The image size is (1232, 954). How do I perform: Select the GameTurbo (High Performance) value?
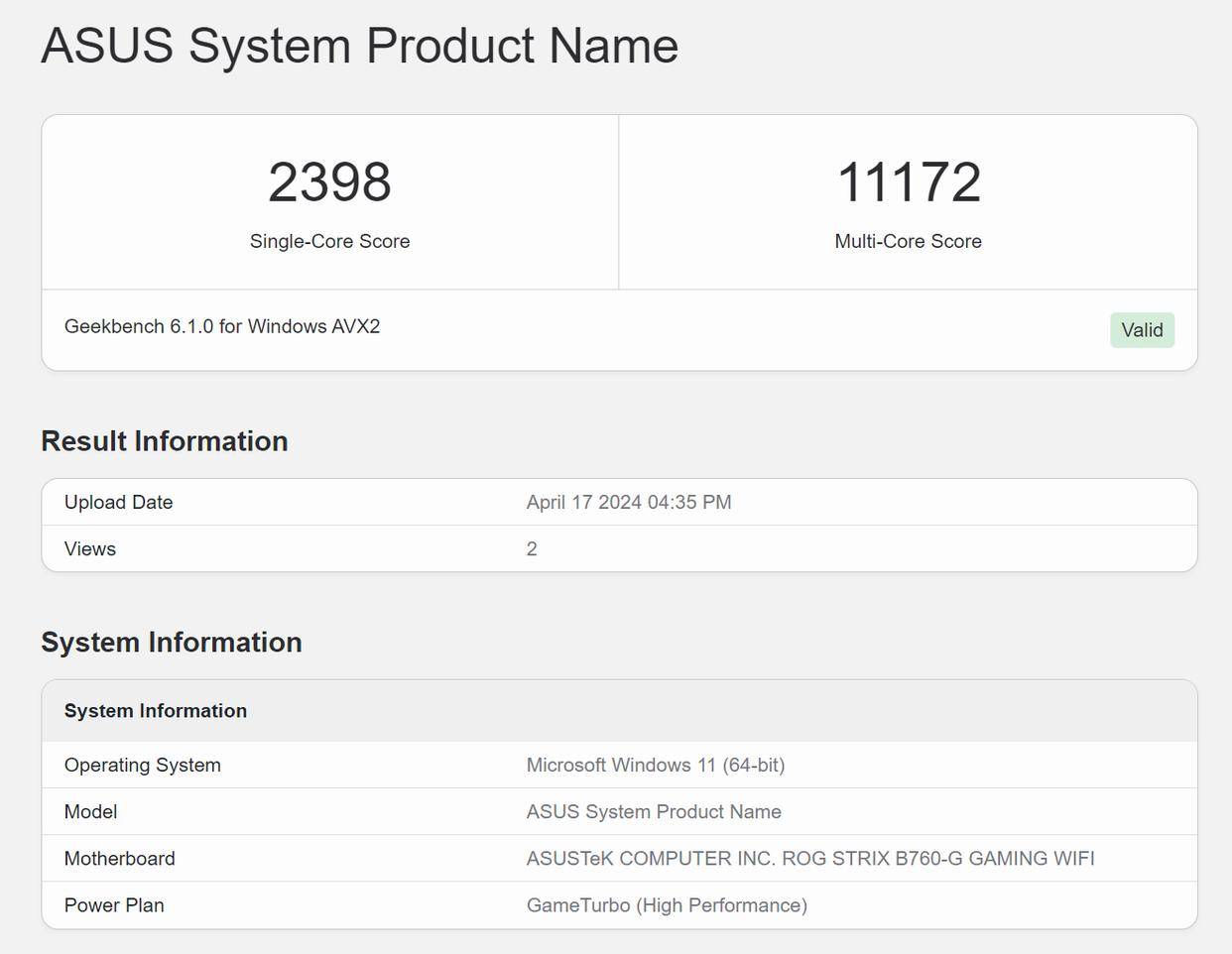point(667,904)
